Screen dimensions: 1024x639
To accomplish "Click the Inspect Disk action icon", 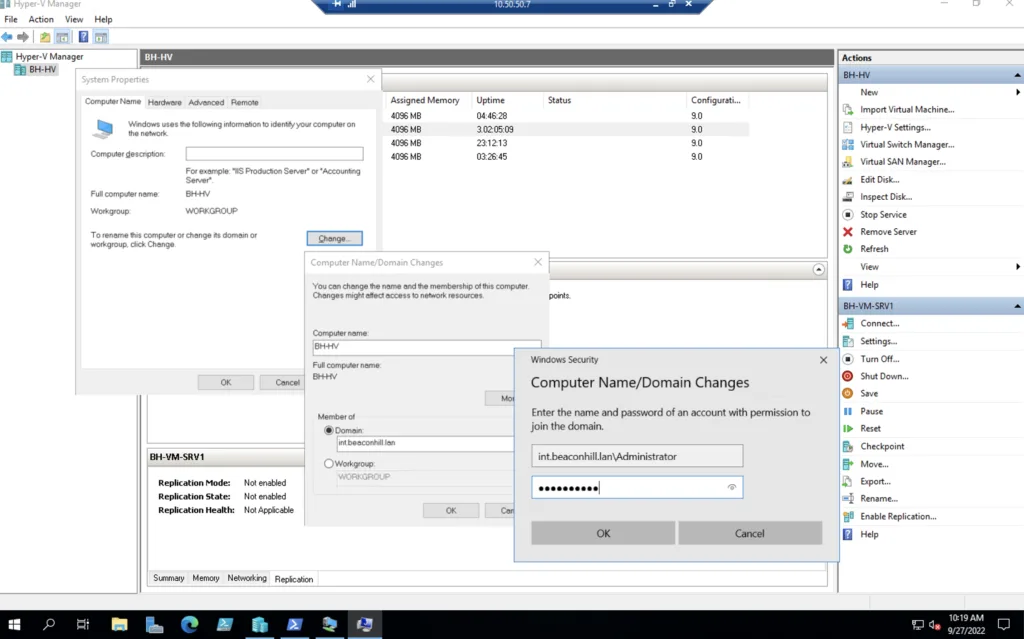I will [848, 197].
